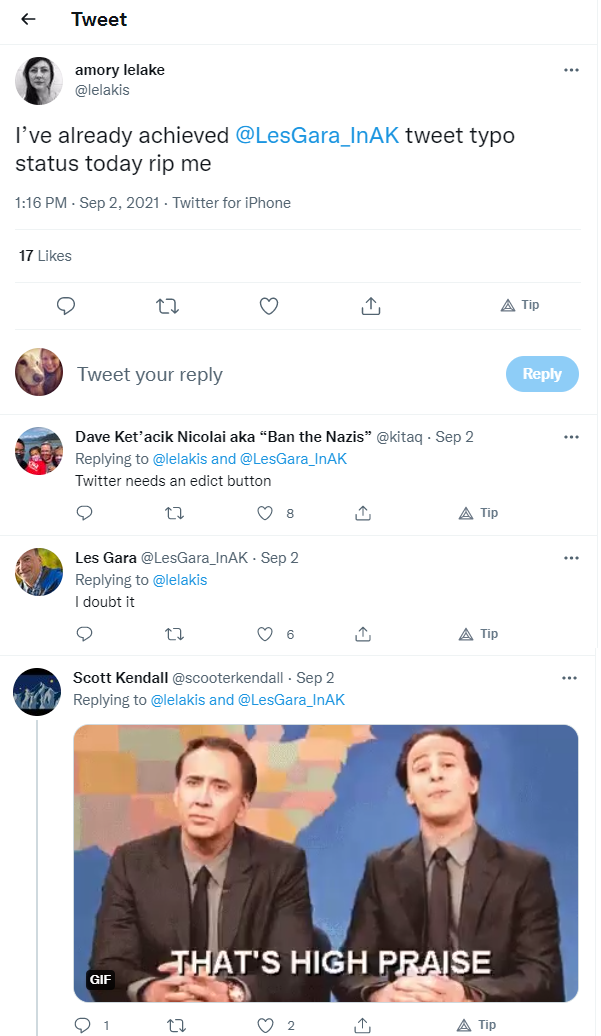Image resolution: width=601 pixels, height=1036 pixels.
Task: Like Dave Ket'acik Nicolai's reply
Action: 265,513
